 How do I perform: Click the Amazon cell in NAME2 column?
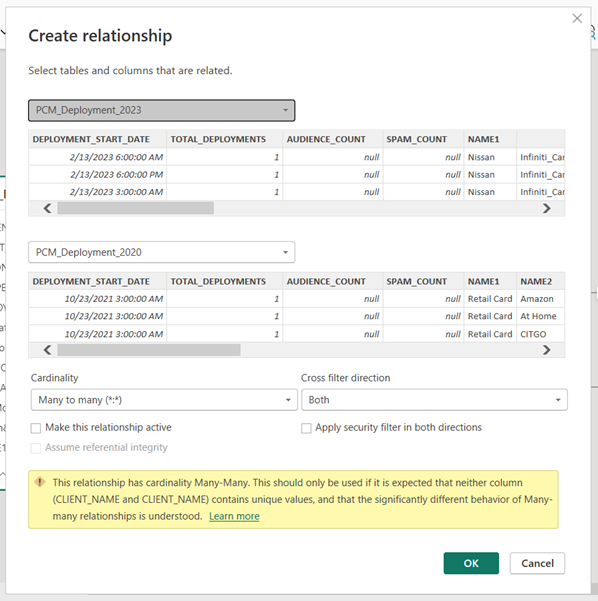tap(540, 299)
